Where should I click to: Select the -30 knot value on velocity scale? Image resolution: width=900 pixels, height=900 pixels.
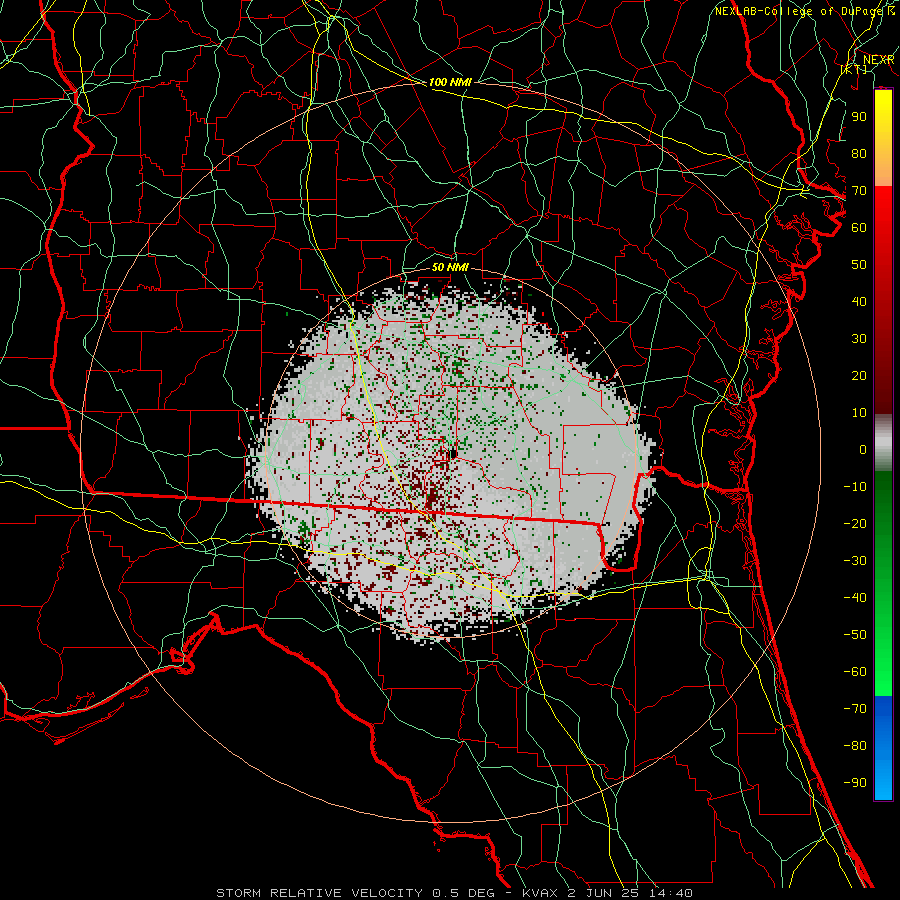[855, 561]
